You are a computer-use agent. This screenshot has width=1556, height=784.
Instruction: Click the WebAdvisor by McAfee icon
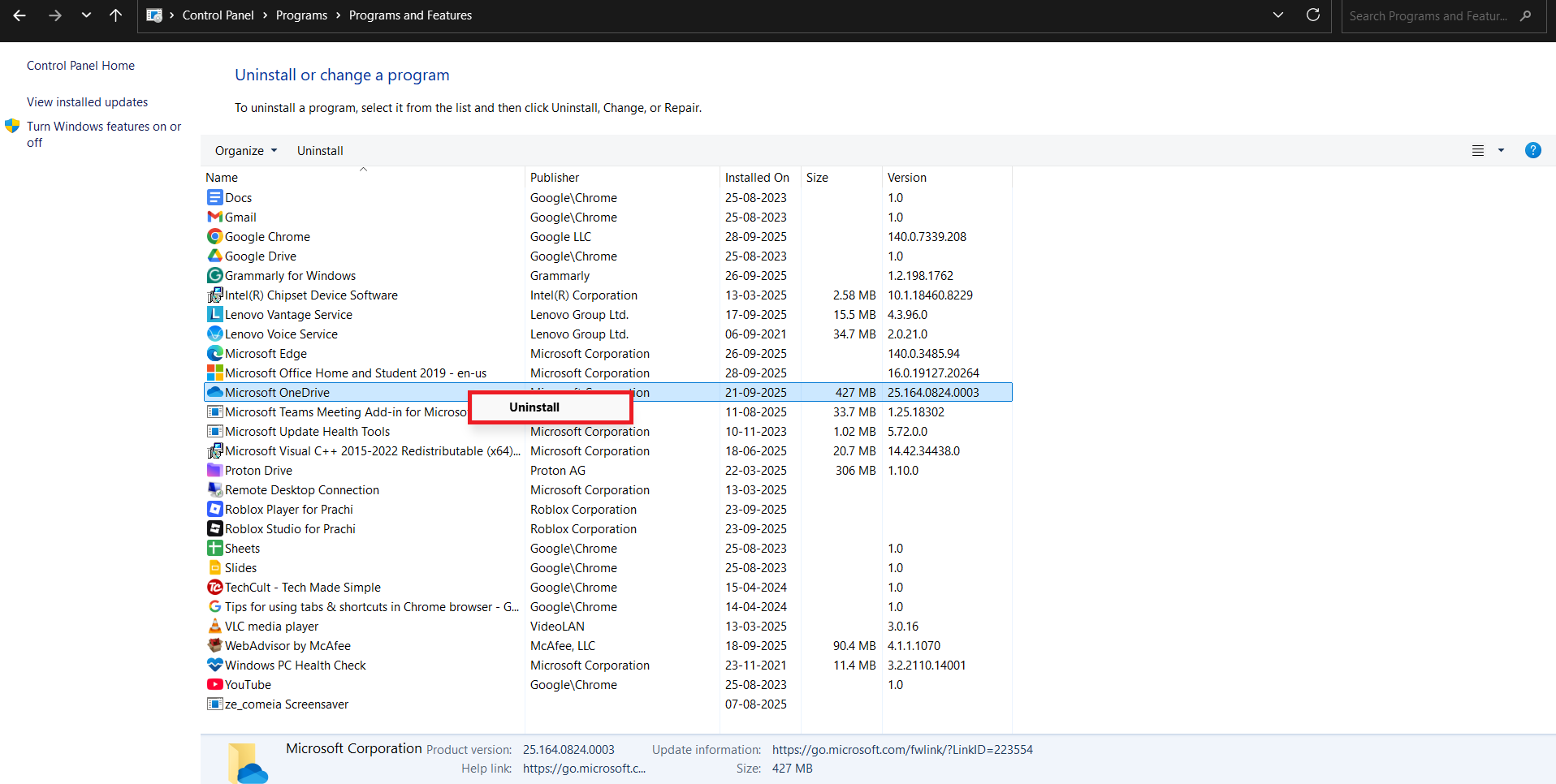pos(214,645)
